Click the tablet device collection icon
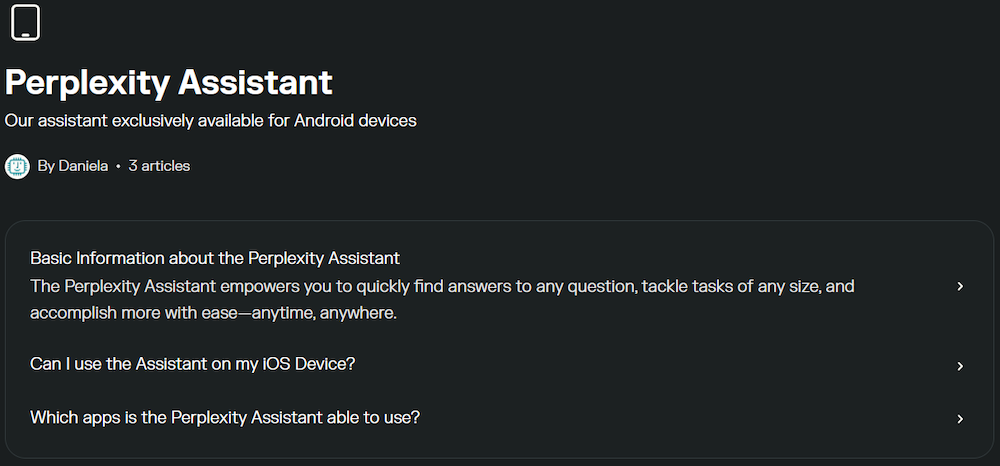This screenshot has width=1000, height=466. point(26,22)
